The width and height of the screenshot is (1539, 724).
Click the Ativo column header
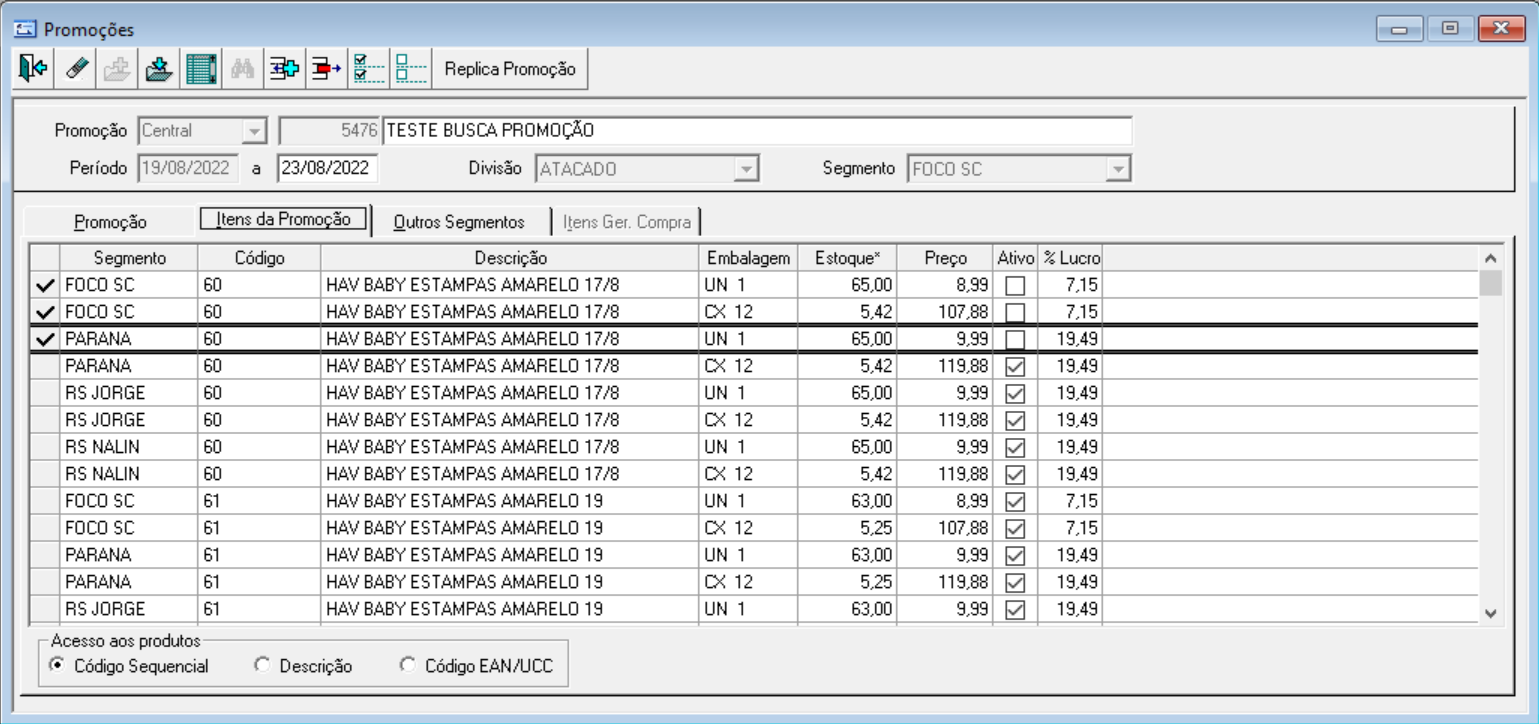click(1016, 258)
